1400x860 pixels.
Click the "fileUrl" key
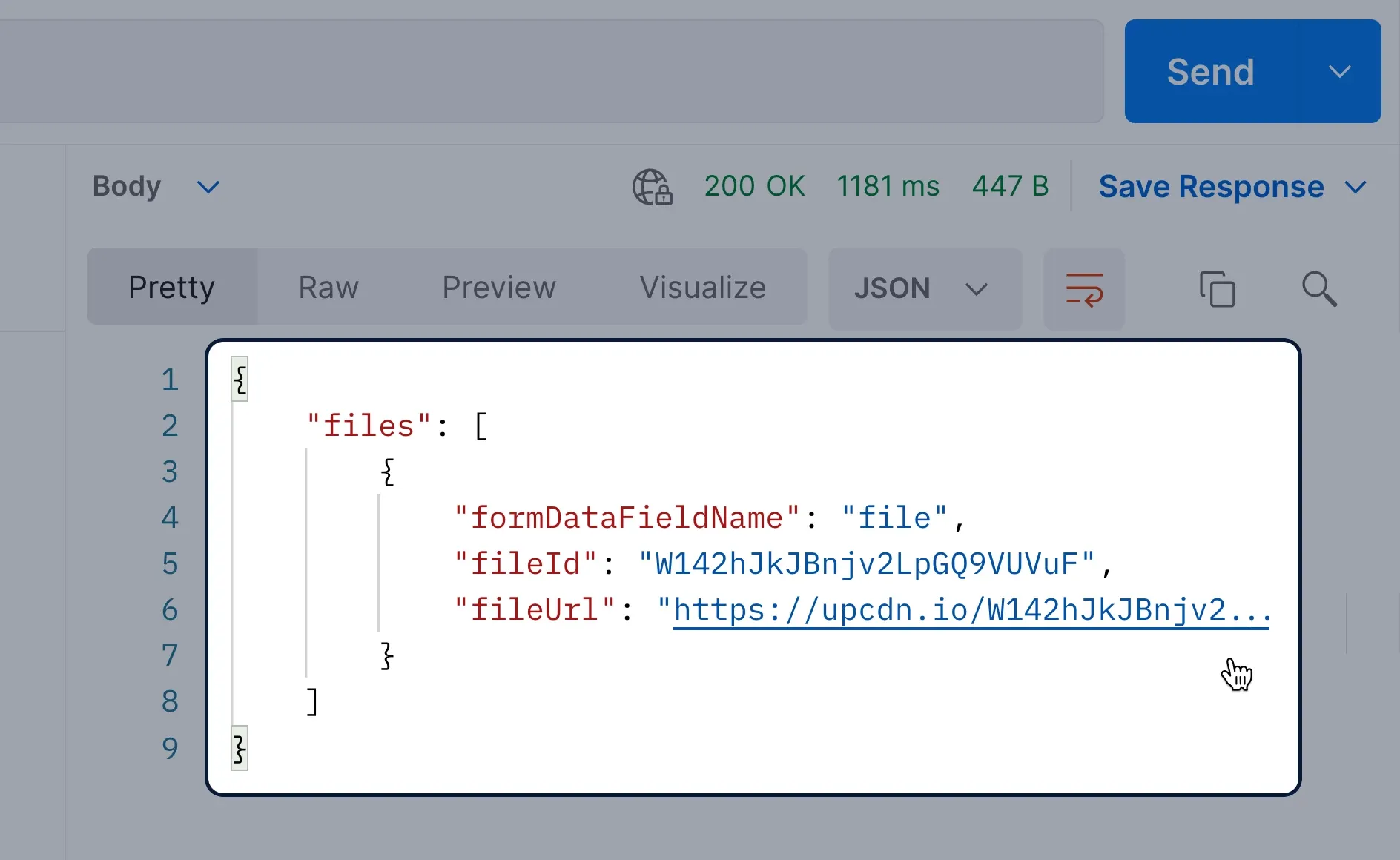point(535,609)
